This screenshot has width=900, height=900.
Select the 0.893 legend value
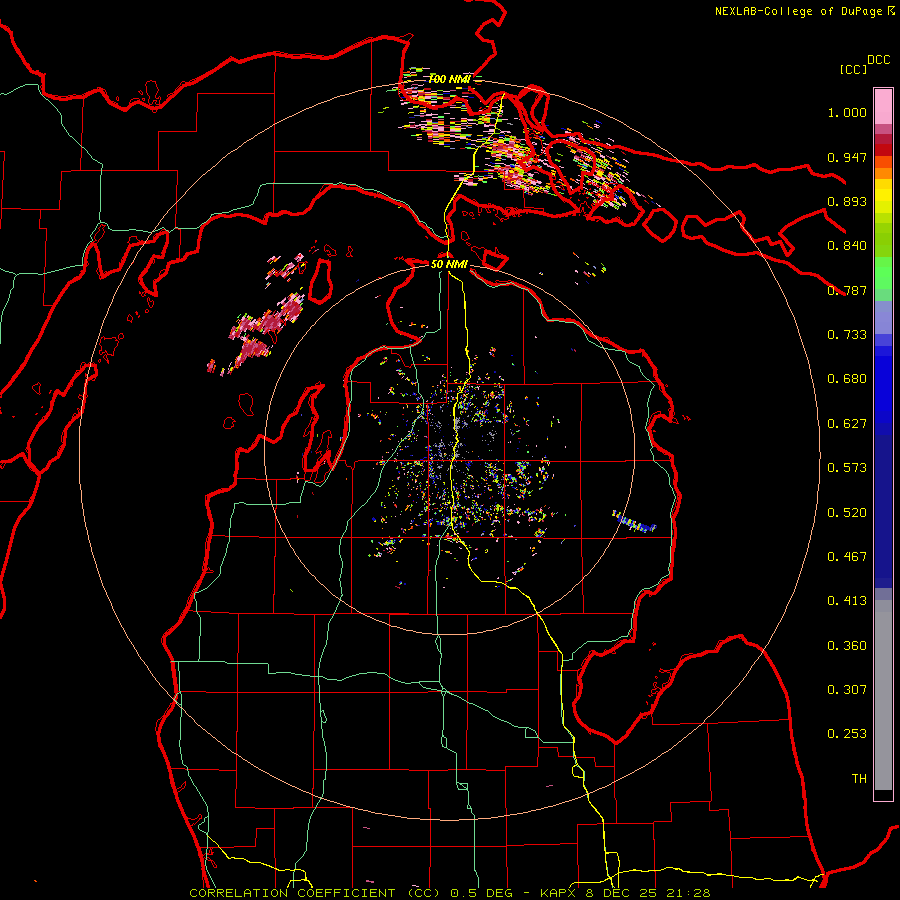click(847, 201)
